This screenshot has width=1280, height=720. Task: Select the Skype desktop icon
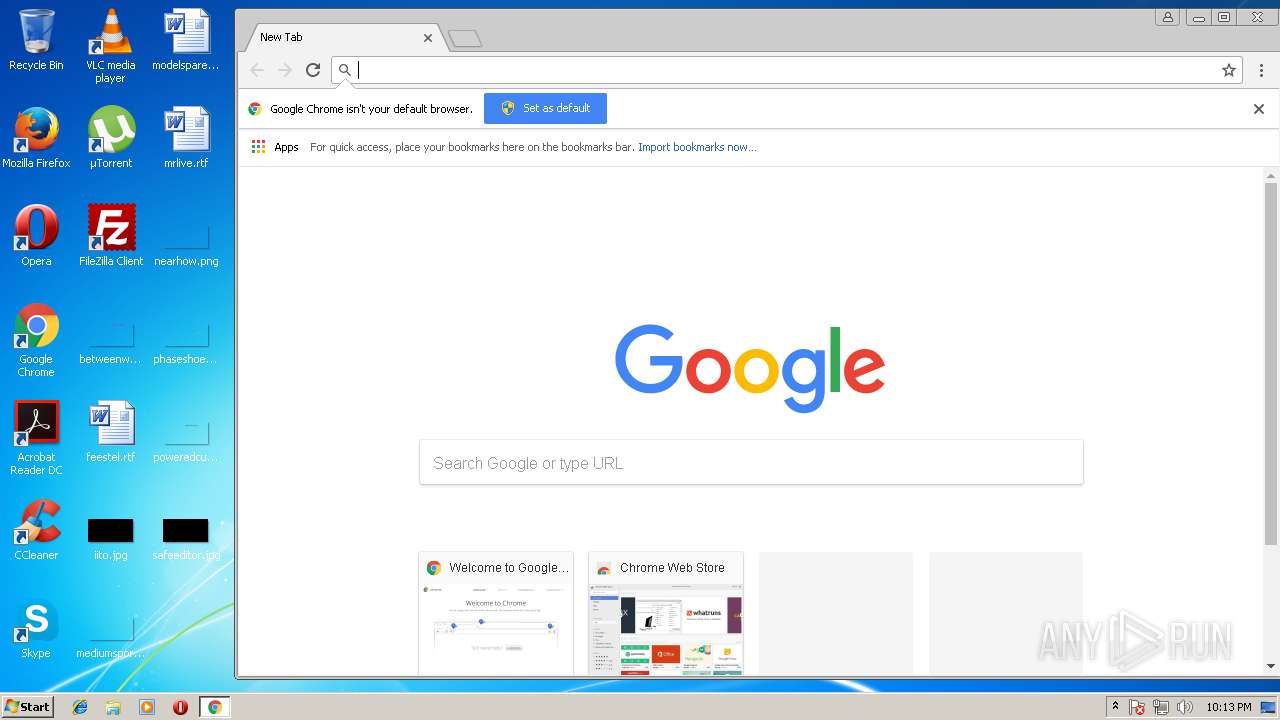coord(36,628)
